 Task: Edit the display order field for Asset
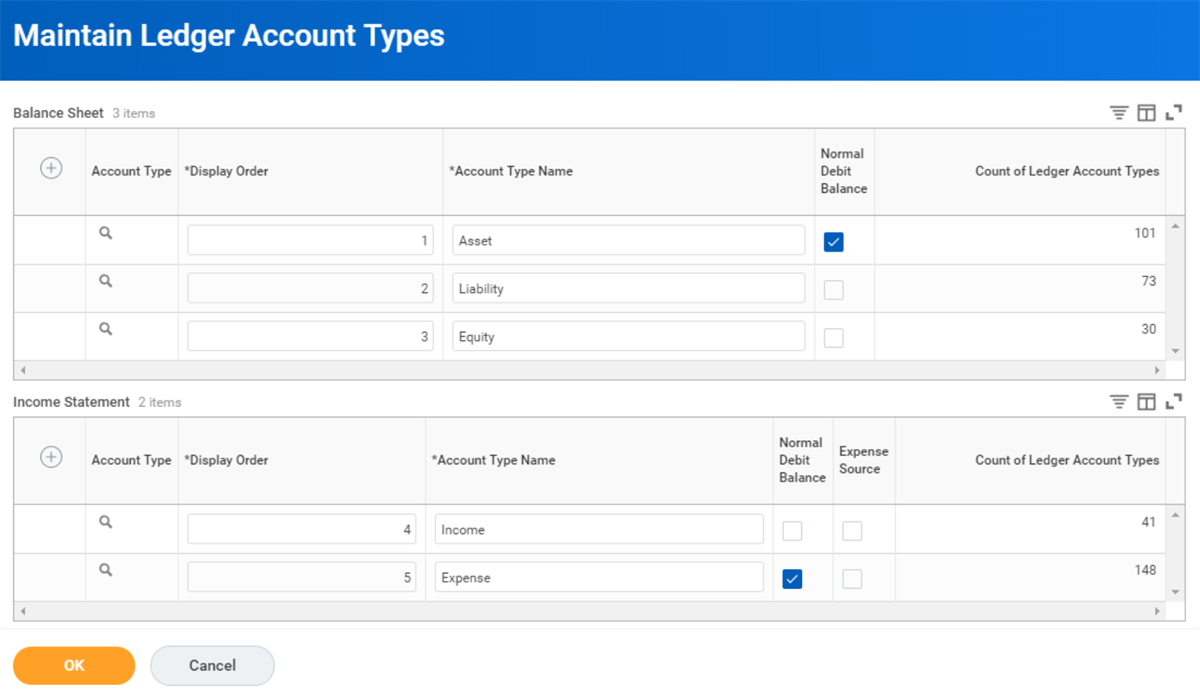point(311,240)
